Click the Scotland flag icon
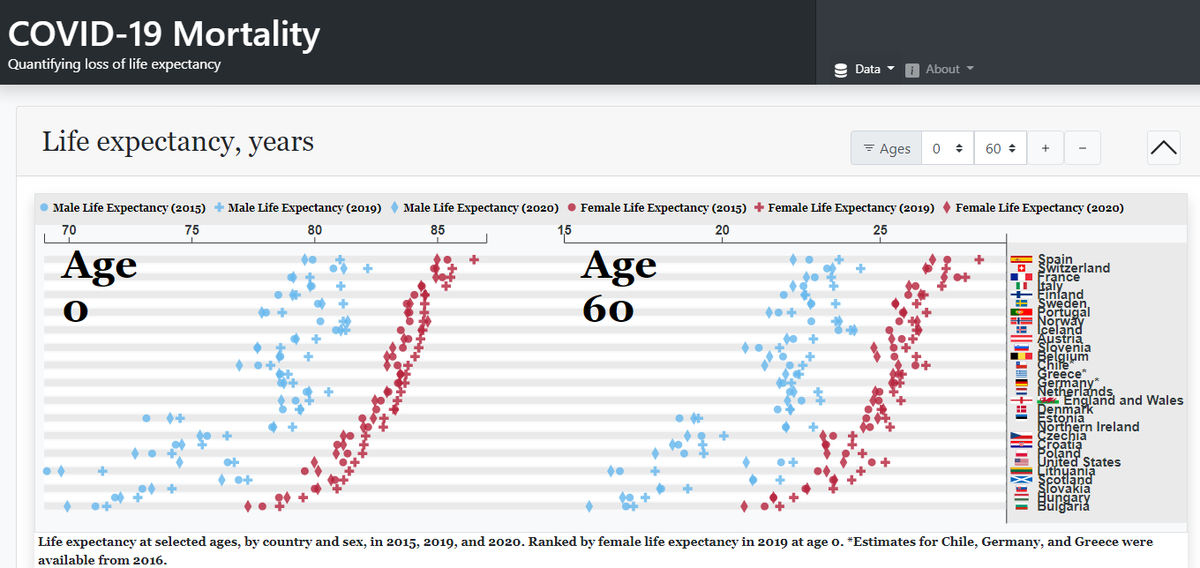The height and width of the screenshot is (568, 1200). (x=1021, y=480)
